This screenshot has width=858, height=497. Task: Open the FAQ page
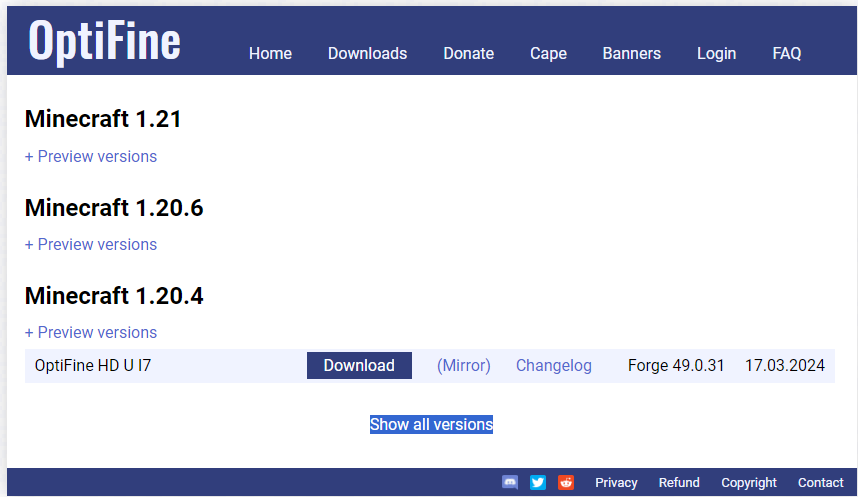click(x=786, y=54)
